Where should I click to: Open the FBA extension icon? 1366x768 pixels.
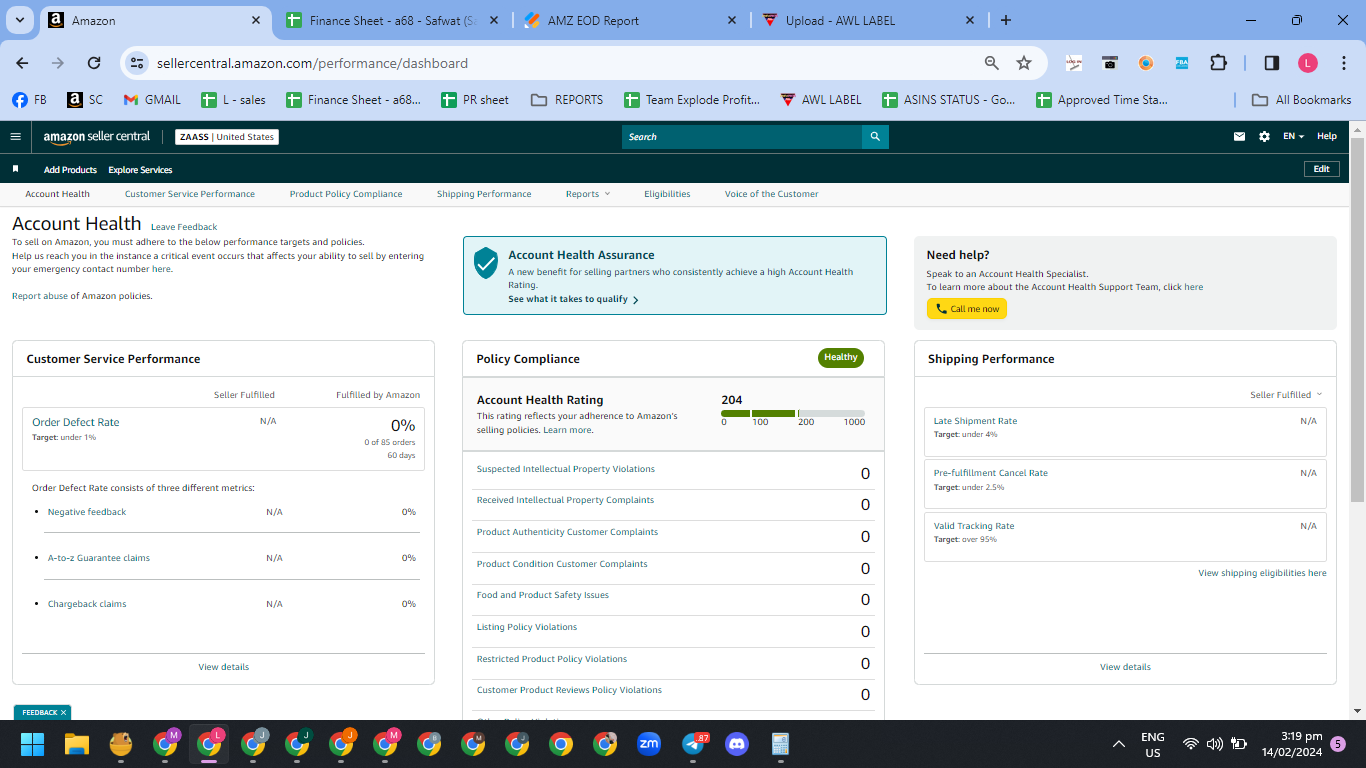tap(1182, 63)
